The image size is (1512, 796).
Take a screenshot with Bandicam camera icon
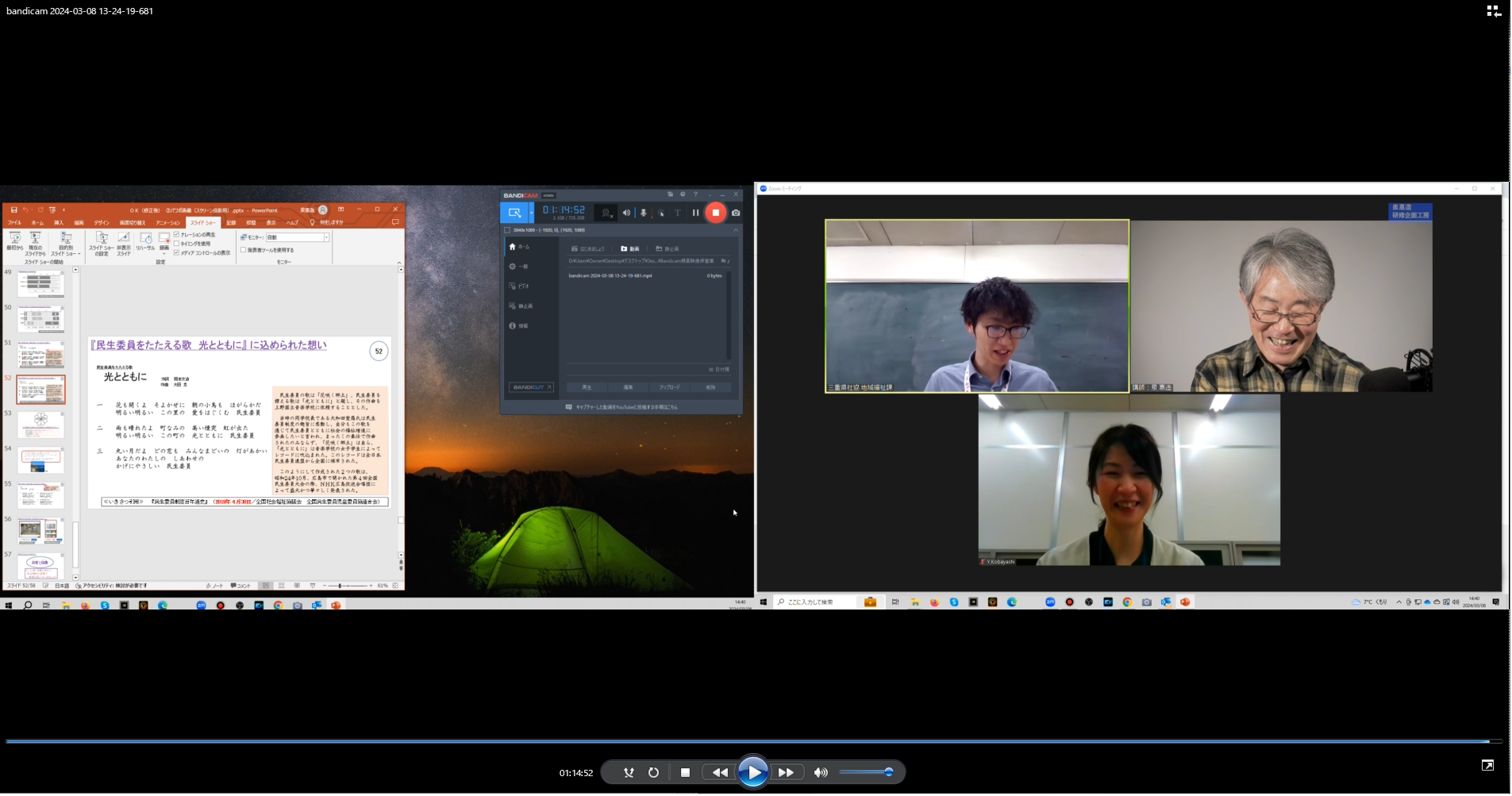tap(736, 213)
